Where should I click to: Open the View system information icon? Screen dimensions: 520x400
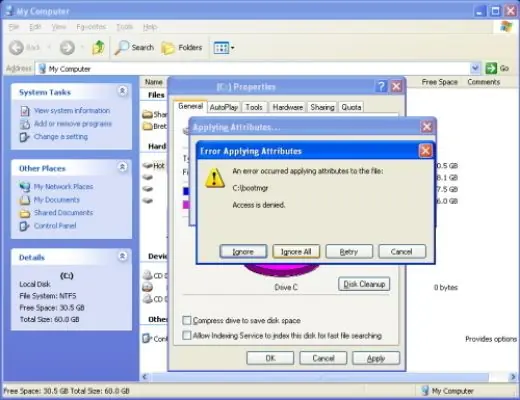(25, 111)
